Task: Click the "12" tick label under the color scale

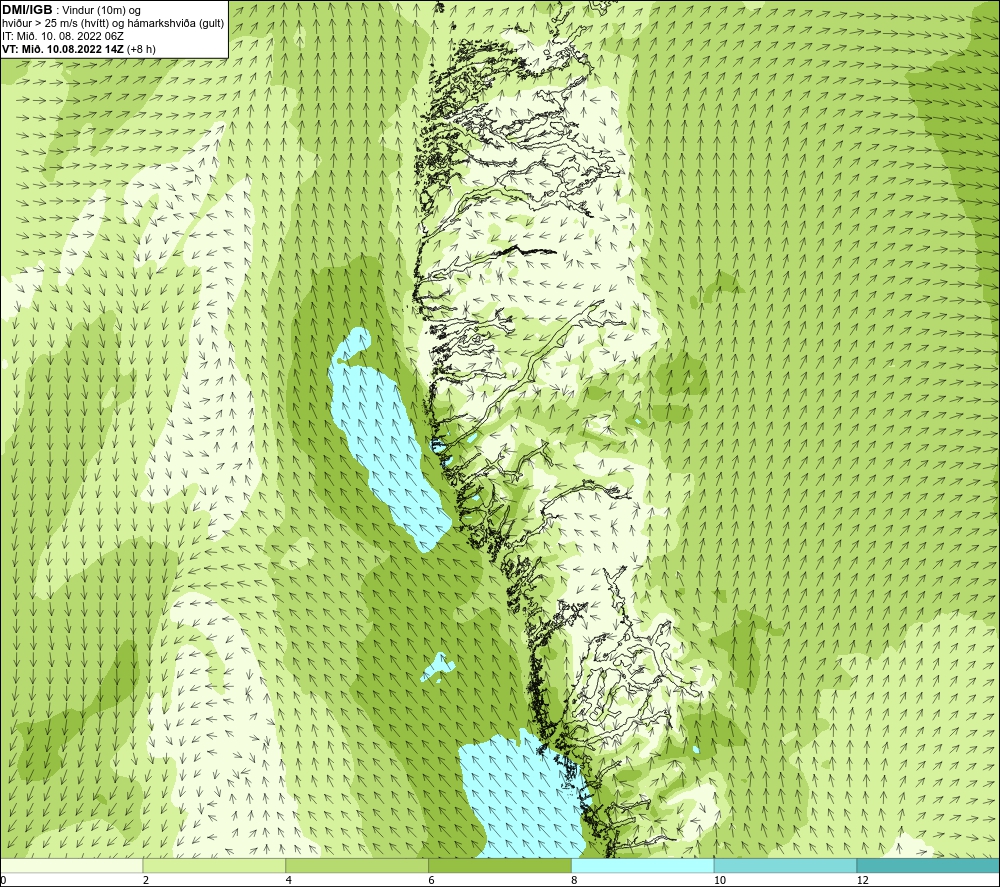Action: click(863, 880)
